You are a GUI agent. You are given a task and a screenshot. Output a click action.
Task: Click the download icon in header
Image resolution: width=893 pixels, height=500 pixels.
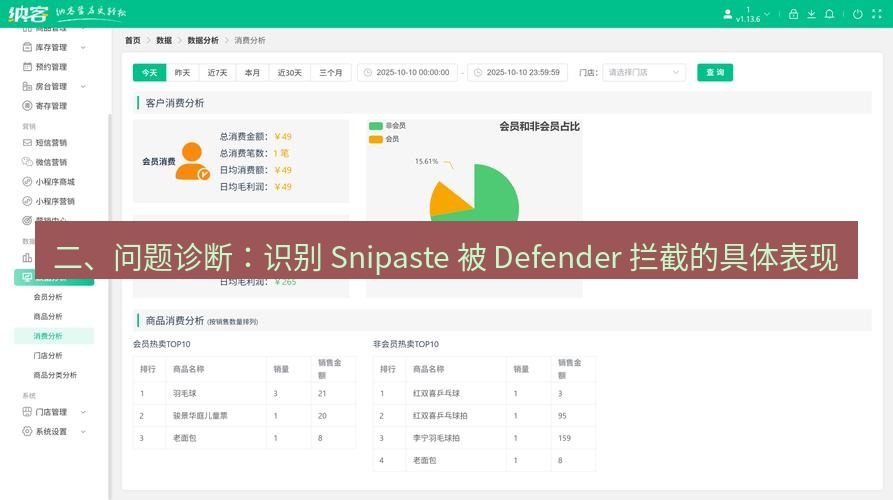pos(811,14)
